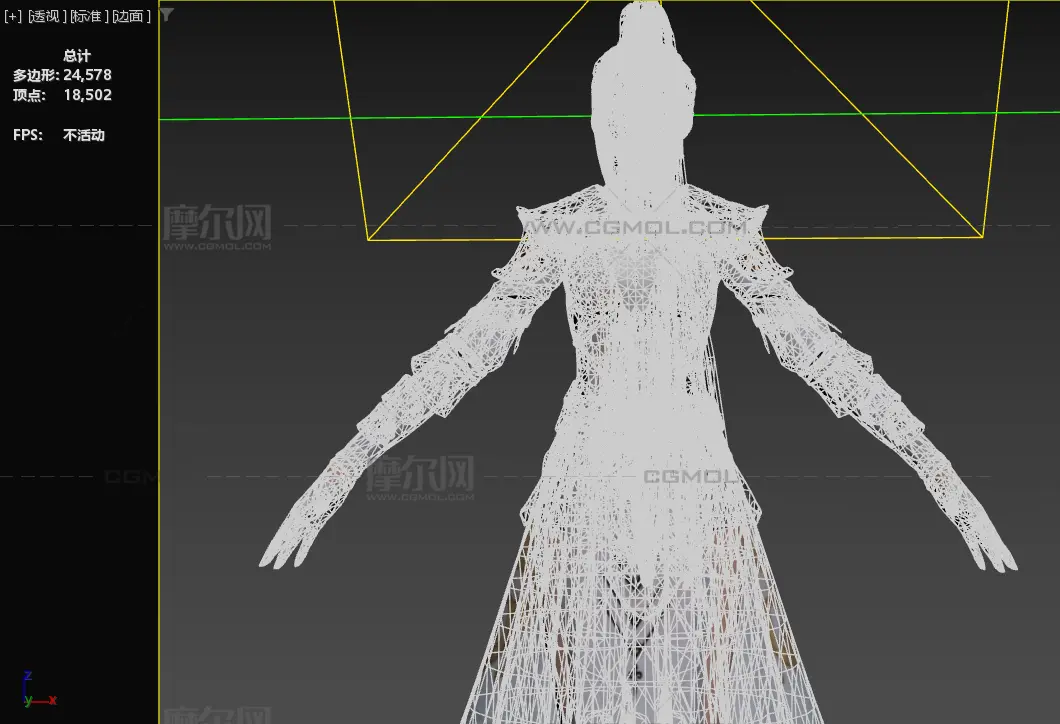Click the 多边形 polygon label

(x=36, y=75)
